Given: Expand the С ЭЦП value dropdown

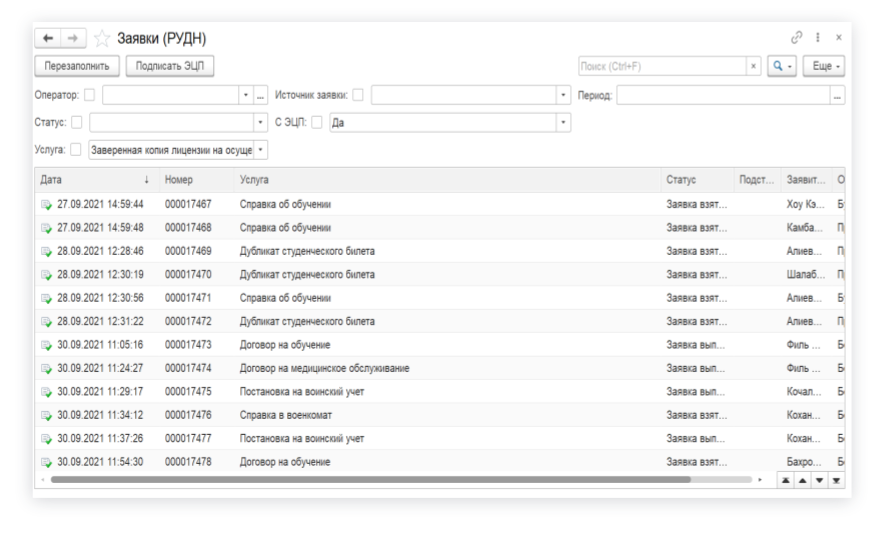Looking at the screenshot, I should click(563, 122).
